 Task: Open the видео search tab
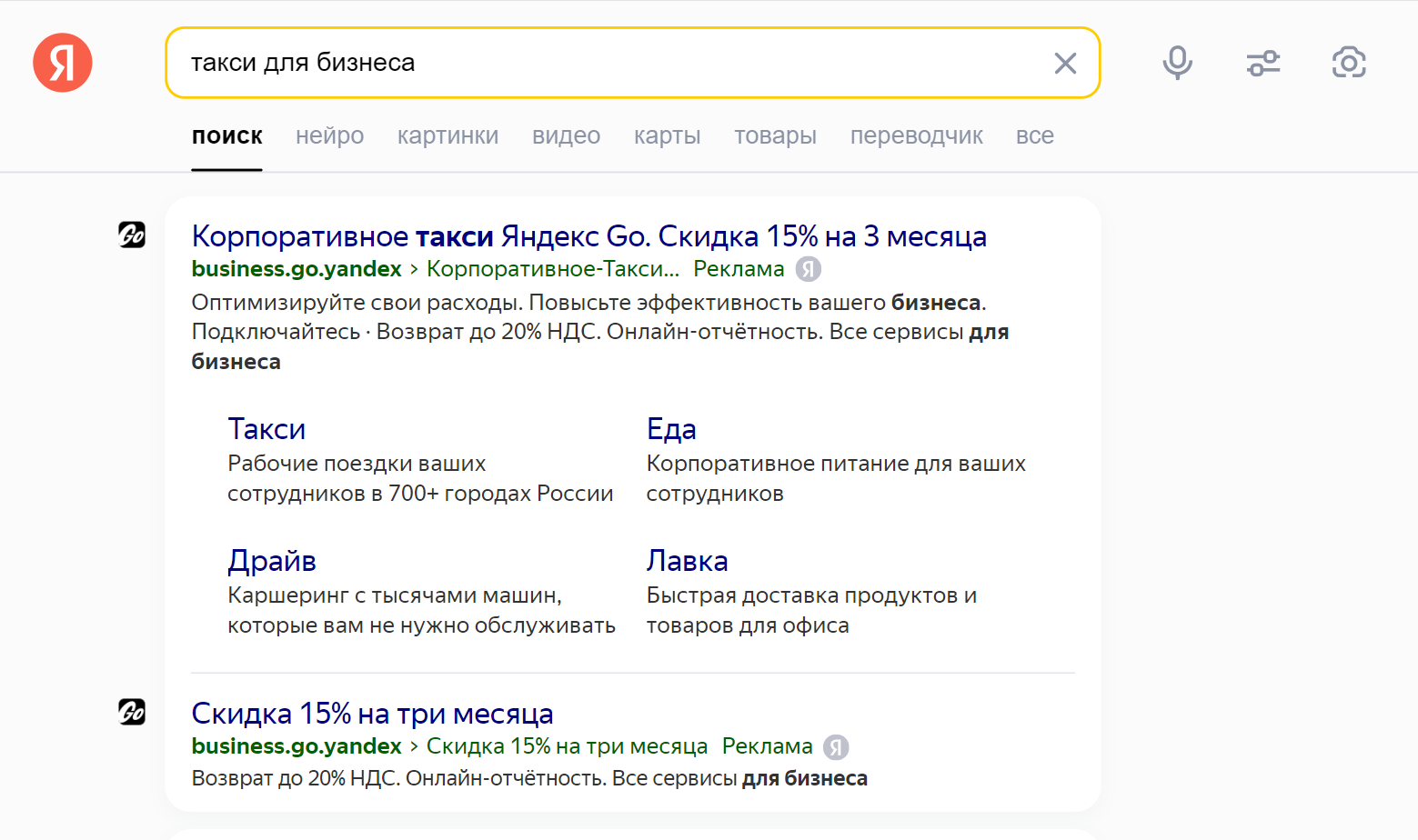[x=565, y=135]
